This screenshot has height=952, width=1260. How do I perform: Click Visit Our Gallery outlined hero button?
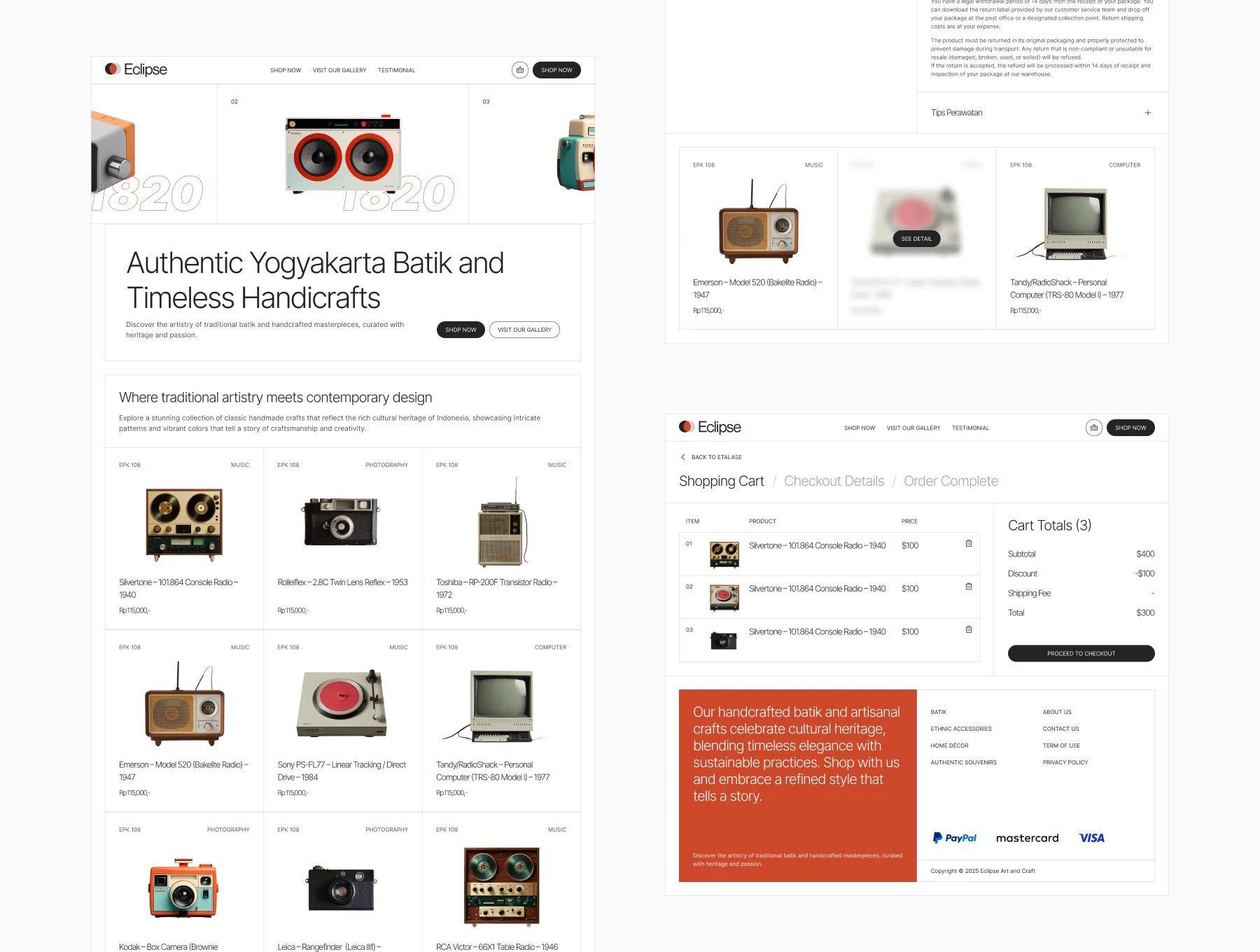pyautogui.click(x=524, y=330)
